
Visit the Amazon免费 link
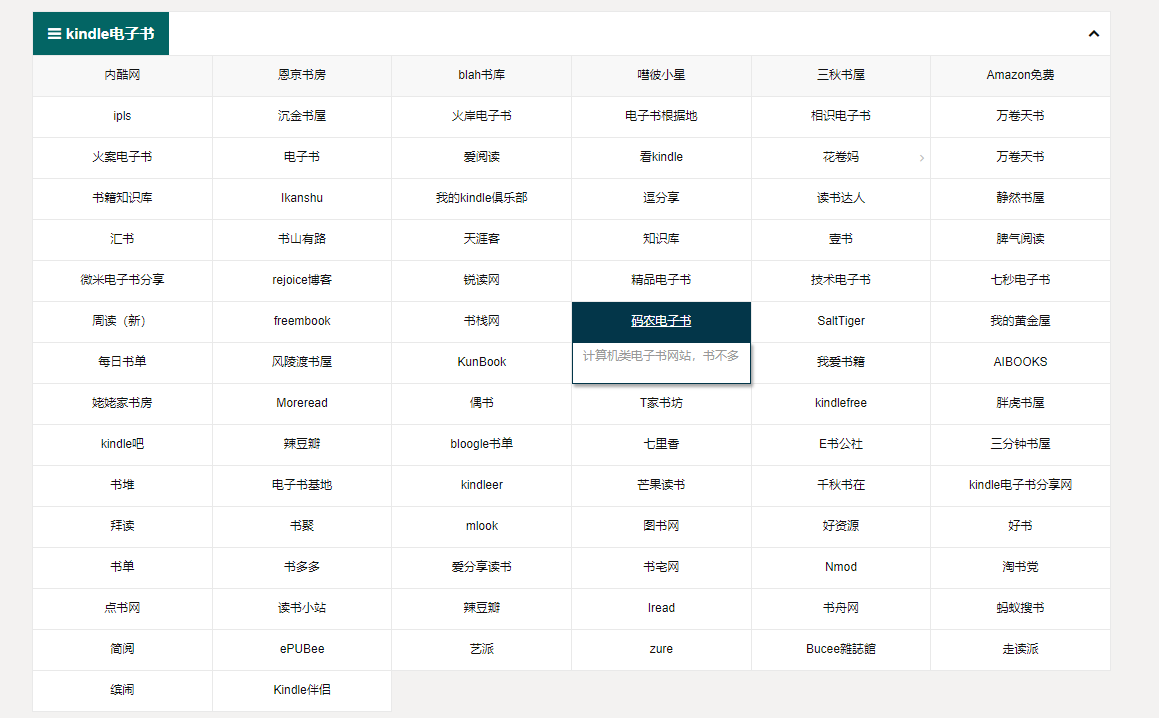pos(1020,75)
